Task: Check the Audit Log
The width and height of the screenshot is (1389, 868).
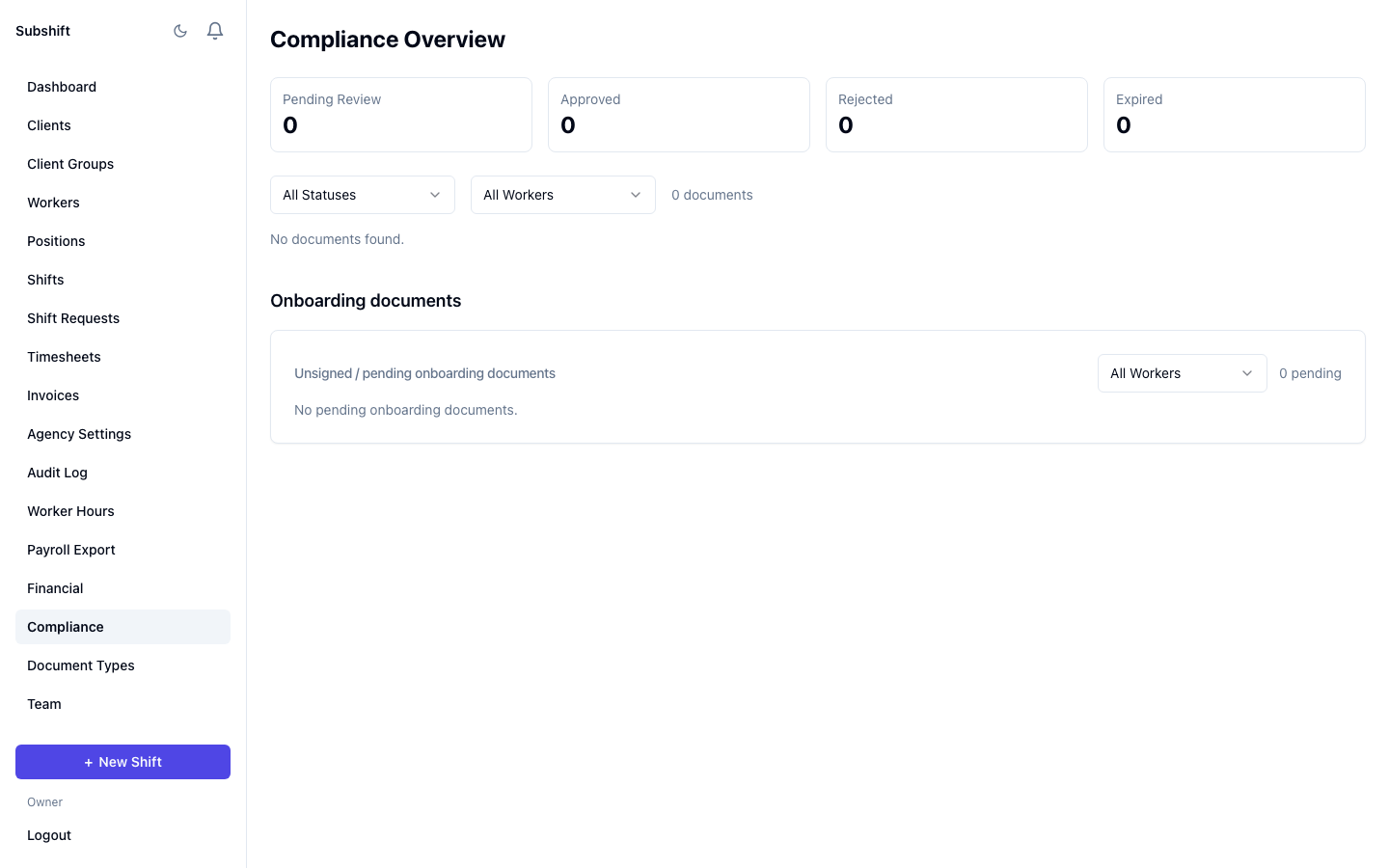Action: (x=57, y=473)
